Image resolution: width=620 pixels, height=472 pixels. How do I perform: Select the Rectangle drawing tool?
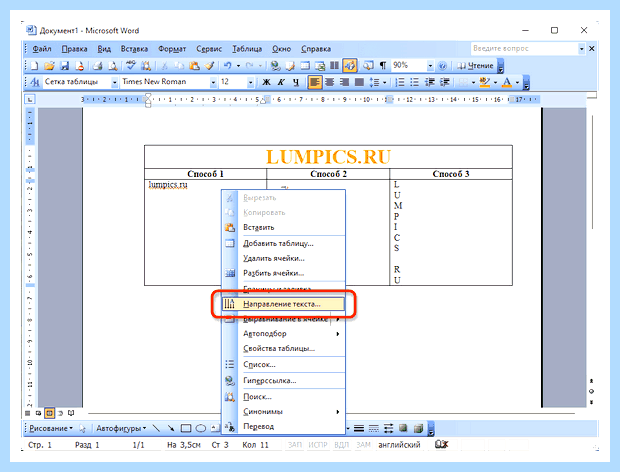point(186,429)
